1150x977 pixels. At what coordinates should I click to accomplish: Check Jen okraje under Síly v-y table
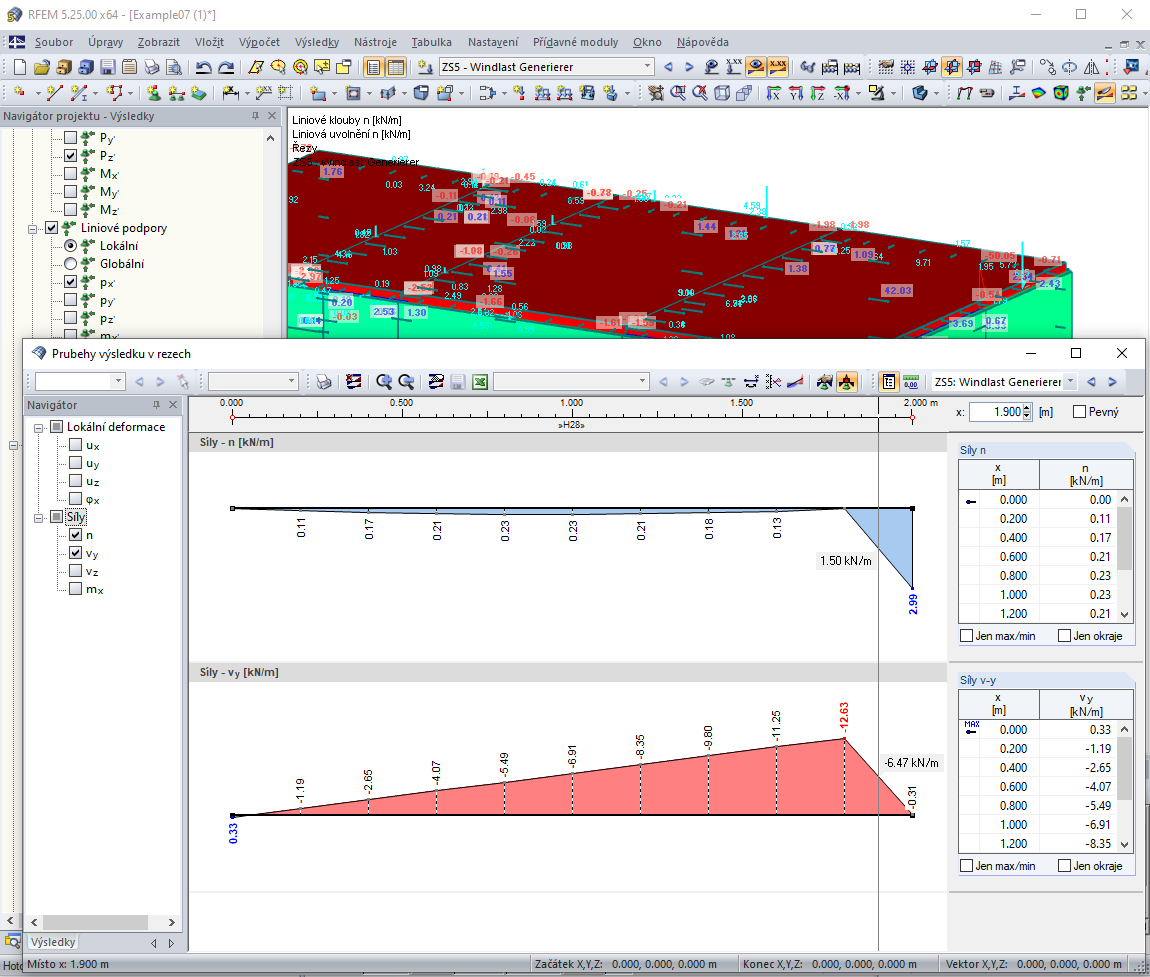1065,866
